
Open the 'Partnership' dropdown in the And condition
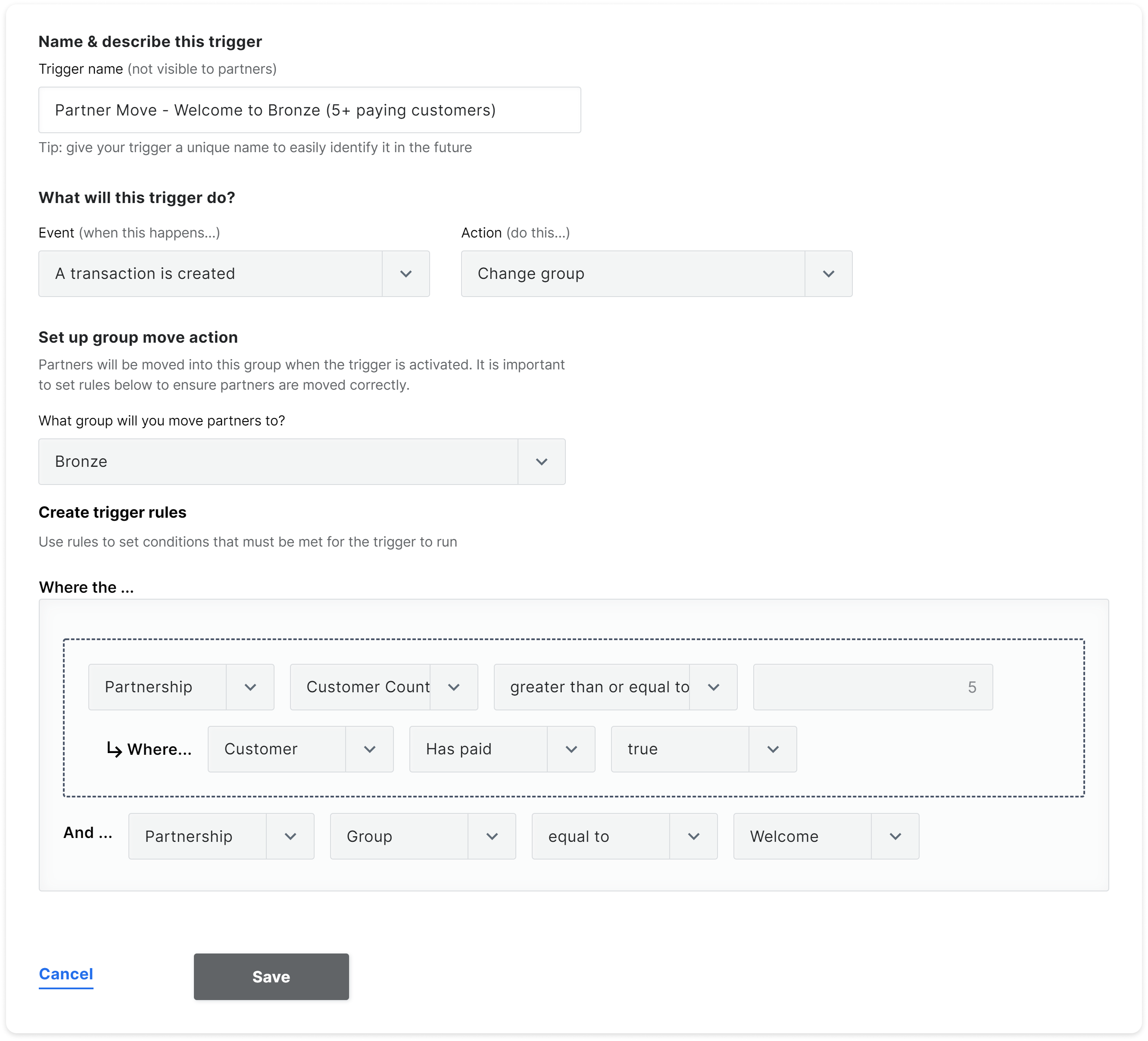click(220, 836)
